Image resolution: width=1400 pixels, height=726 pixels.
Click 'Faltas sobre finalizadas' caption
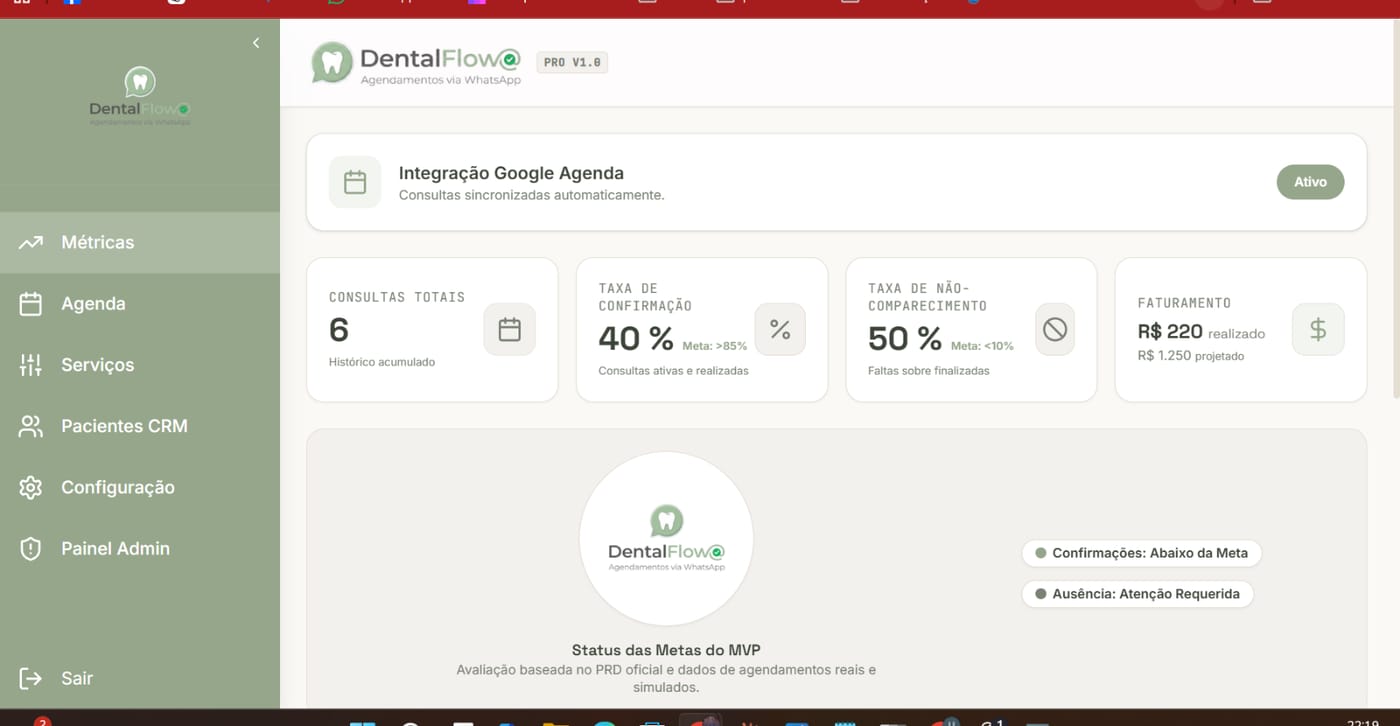tap(929, 371)
